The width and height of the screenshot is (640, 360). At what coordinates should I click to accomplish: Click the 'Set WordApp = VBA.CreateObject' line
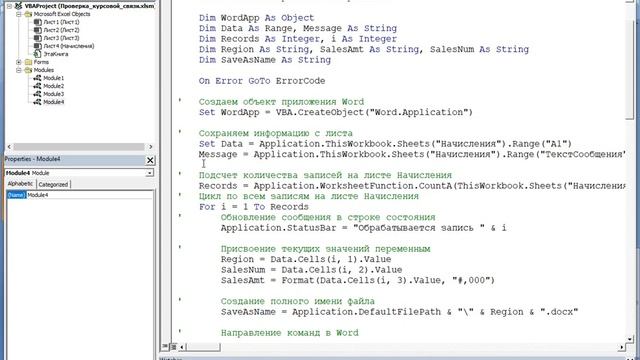(x=336, y=112)
